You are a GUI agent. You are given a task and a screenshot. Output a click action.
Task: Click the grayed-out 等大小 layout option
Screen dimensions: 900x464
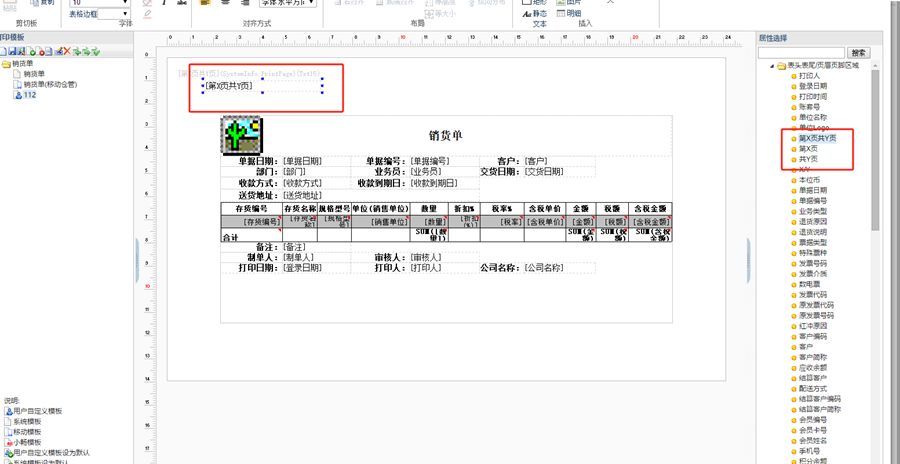[440, 13]
